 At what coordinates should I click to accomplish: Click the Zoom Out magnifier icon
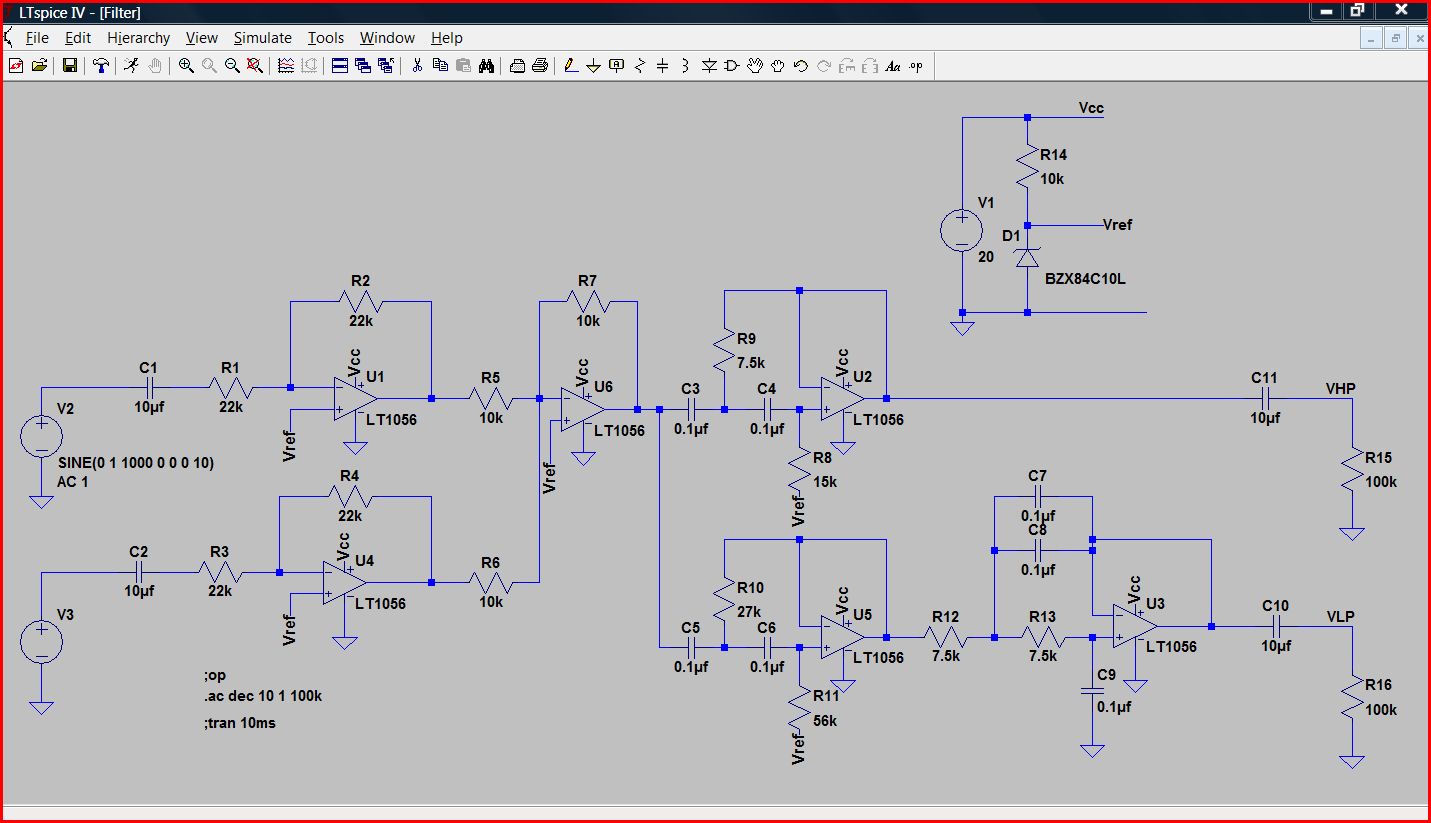click(x=232, y=66)
